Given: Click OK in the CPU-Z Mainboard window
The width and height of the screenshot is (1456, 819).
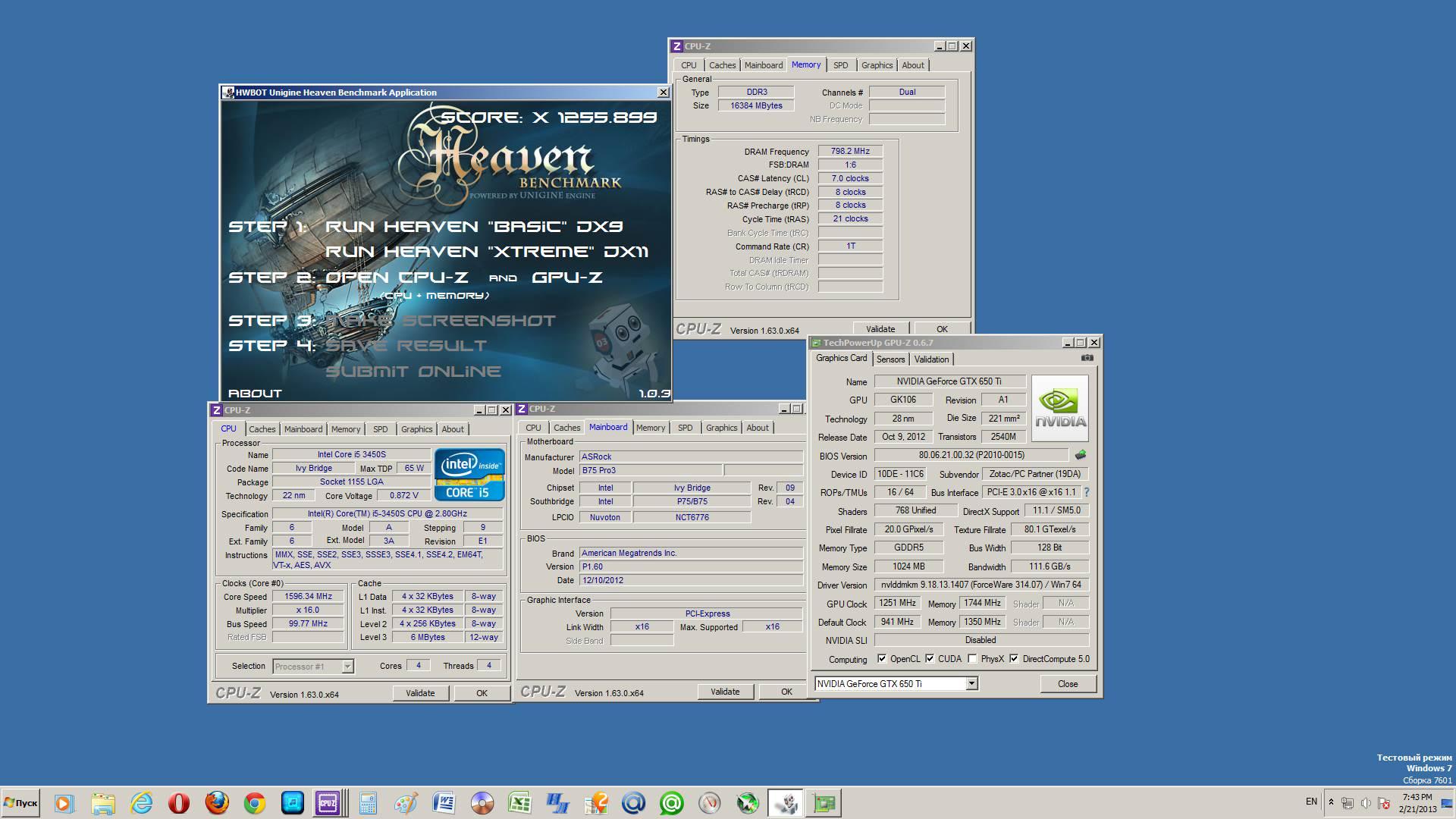Looking at the screenshot, I should coord(786,692).
